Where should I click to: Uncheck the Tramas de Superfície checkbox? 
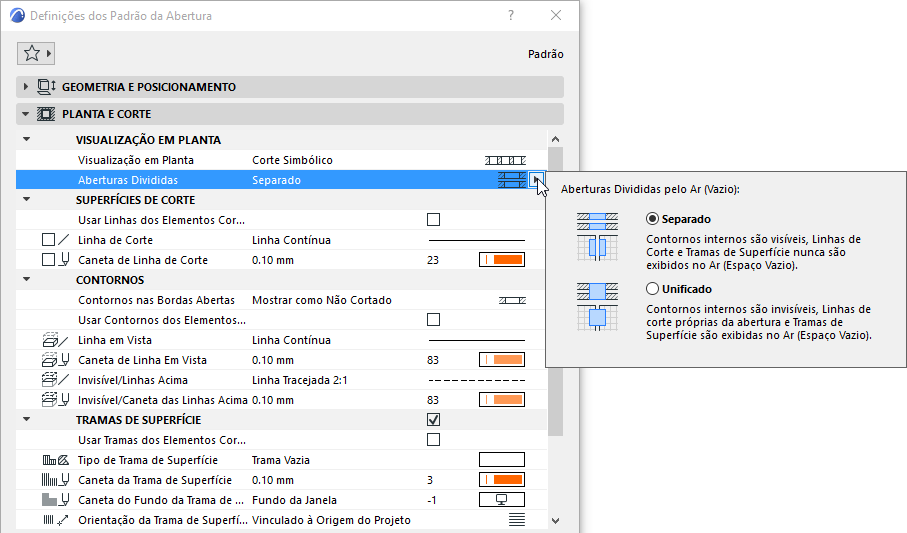coord(433,420)
